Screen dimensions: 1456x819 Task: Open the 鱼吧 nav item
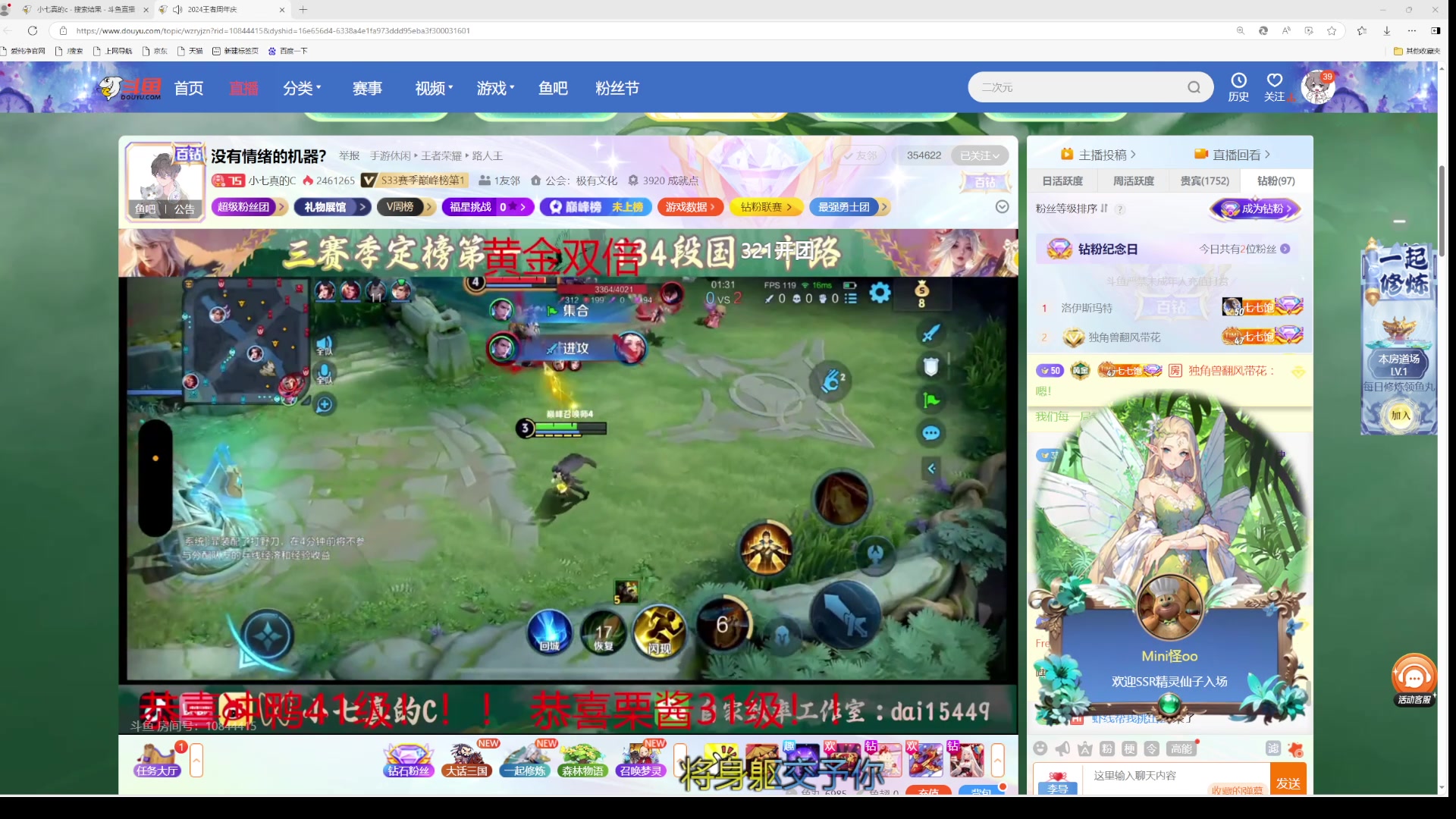pos(553,88)
